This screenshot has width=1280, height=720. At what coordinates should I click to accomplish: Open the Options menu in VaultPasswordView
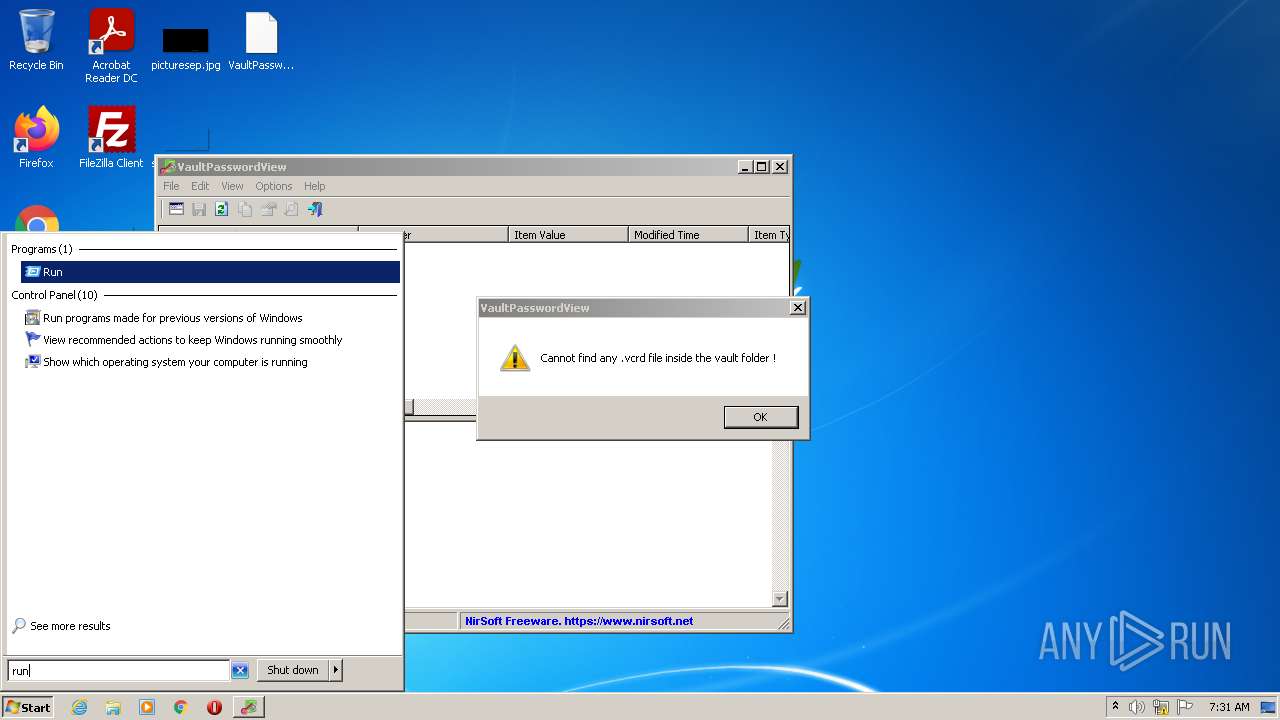click(273, 186)
